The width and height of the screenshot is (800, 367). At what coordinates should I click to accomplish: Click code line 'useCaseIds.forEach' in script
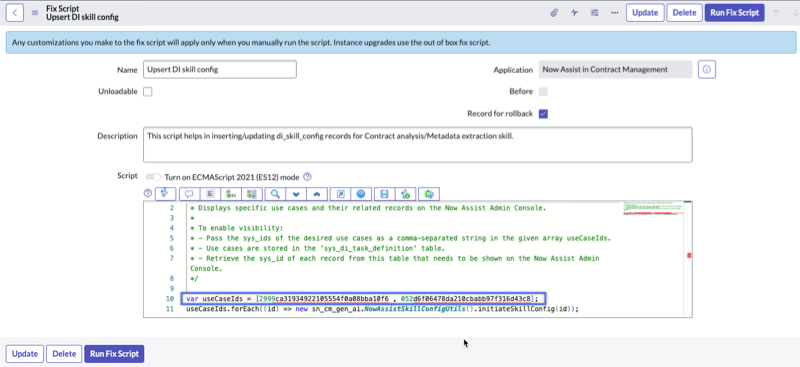(x=382, y=309)
